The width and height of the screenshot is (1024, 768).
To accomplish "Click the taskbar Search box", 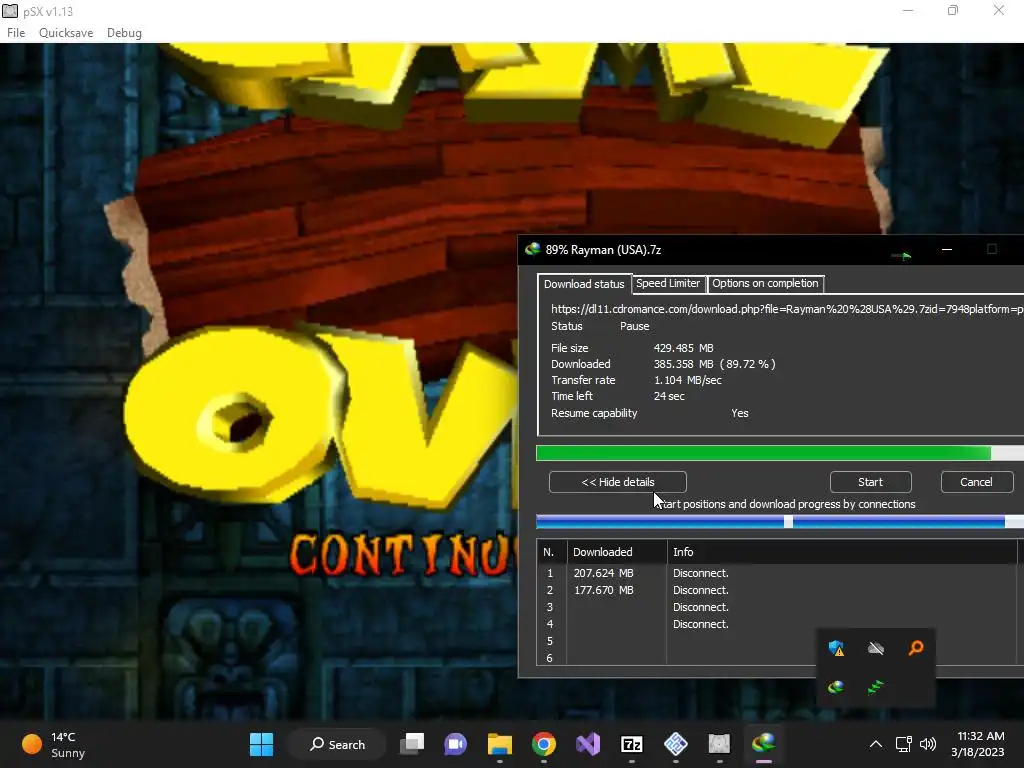I will click(337, 744).
